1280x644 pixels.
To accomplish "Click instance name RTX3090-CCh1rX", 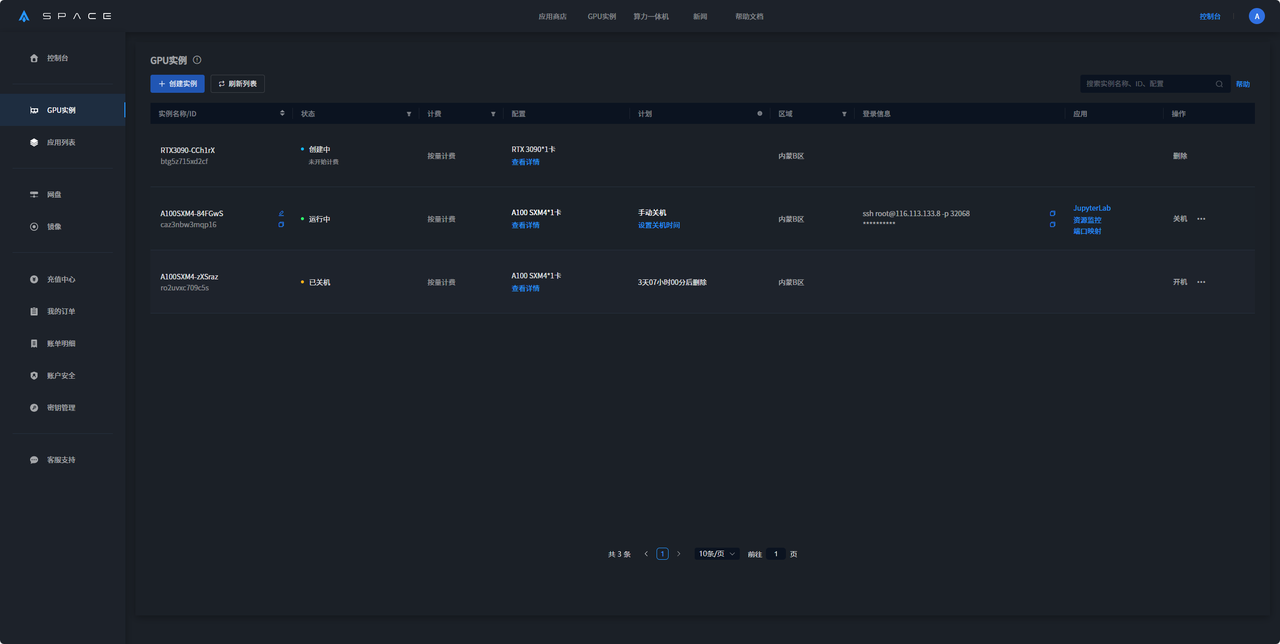I will [187, 150].
